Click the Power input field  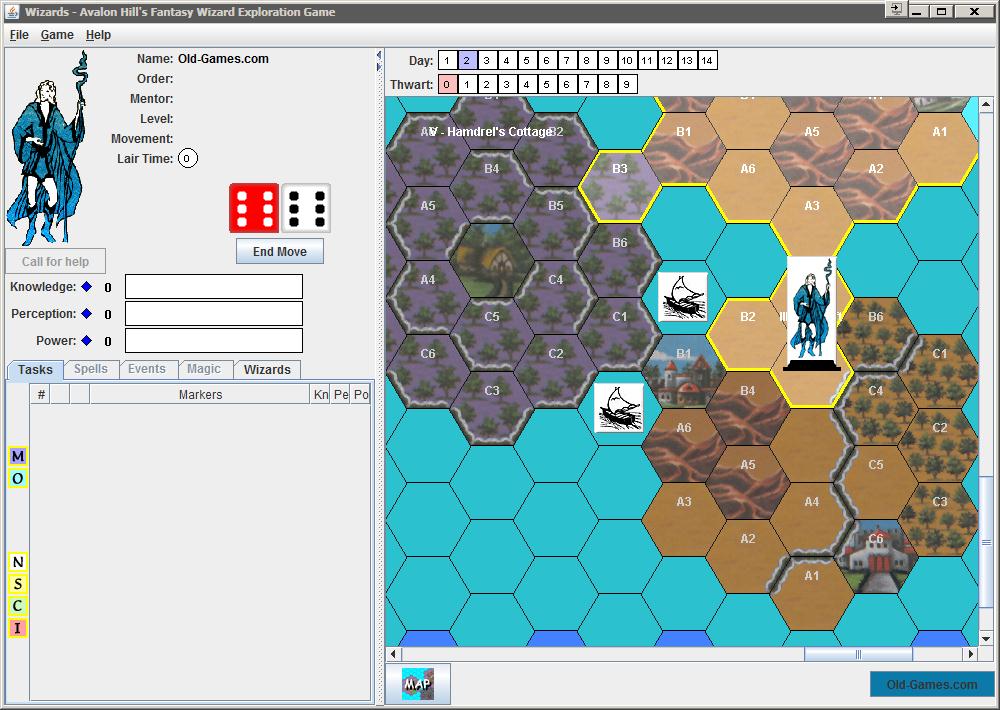point(214,341)
